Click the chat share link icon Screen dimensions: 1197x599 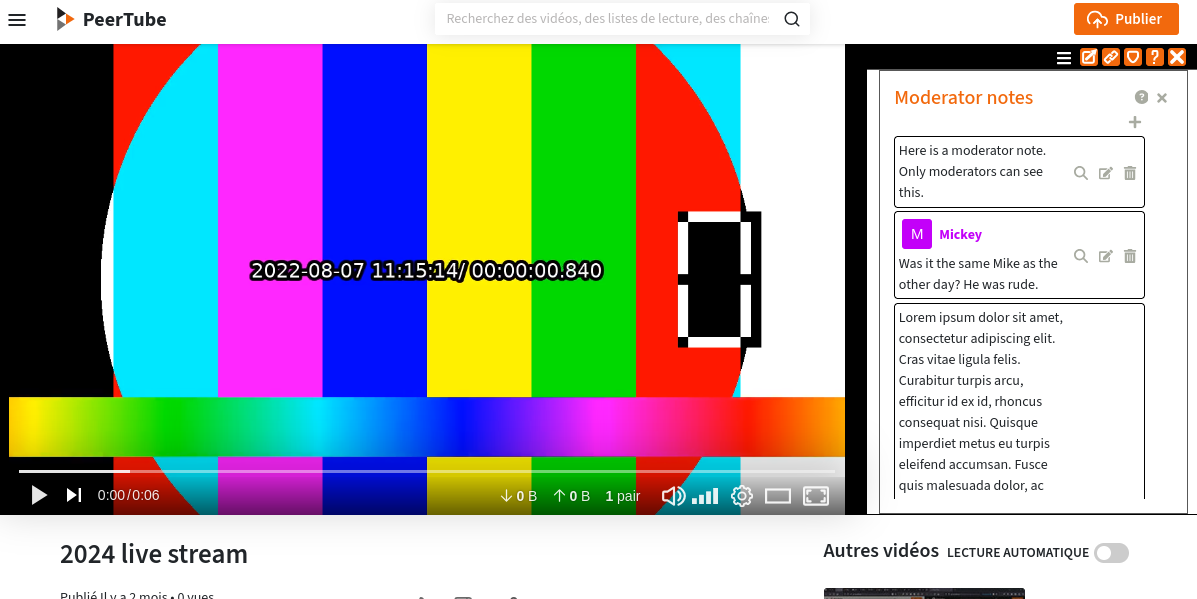tap(1111, 57)
